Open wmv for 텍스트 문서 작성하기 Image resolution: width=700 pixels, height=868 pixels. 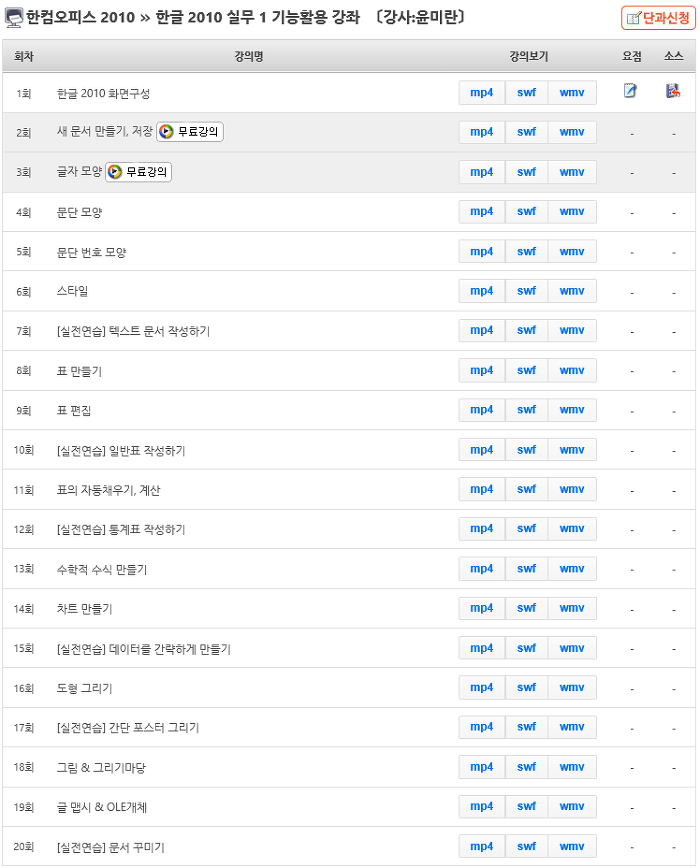pos(572,330)
